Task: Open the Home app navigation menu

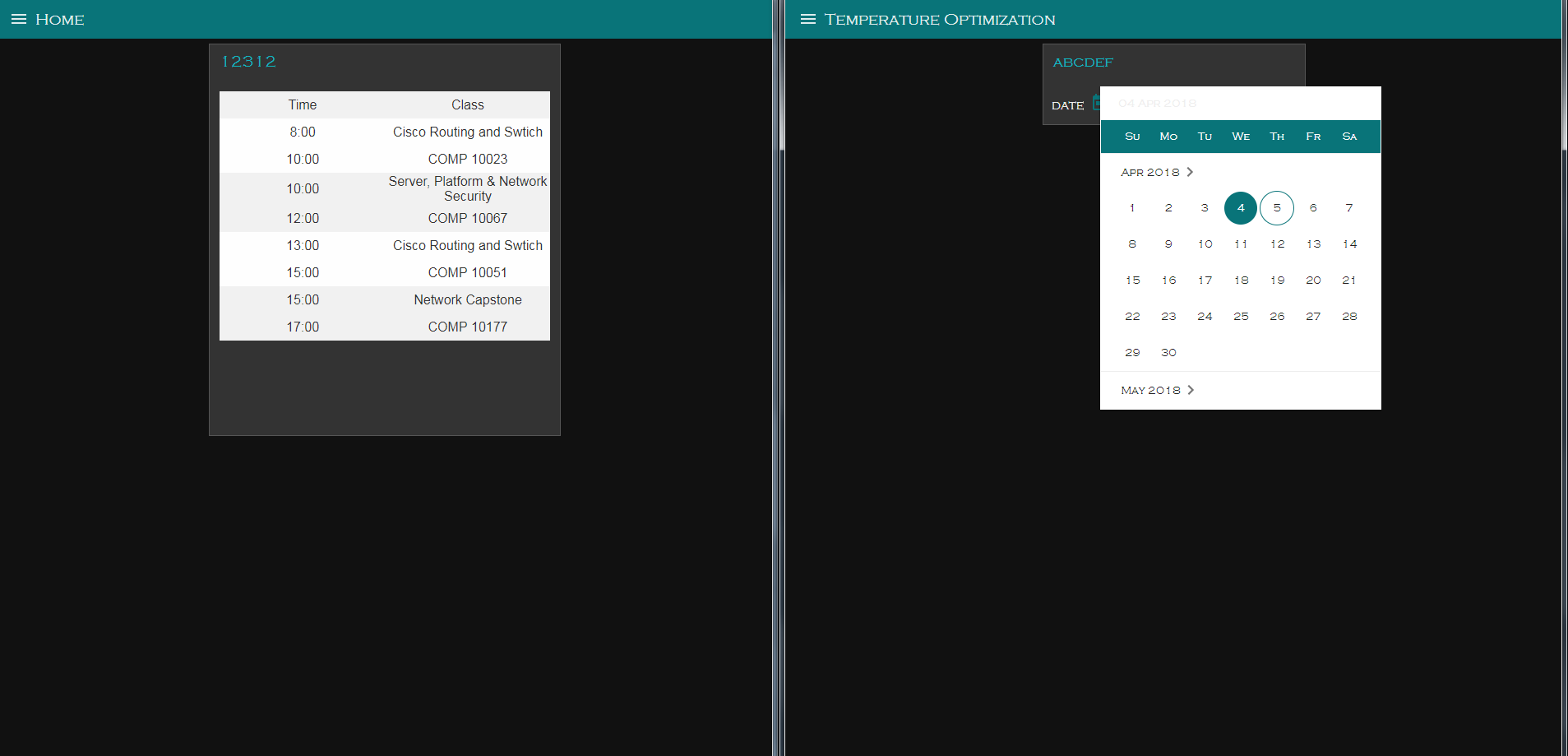Action: pyautogui.click(x=18, y=19)
